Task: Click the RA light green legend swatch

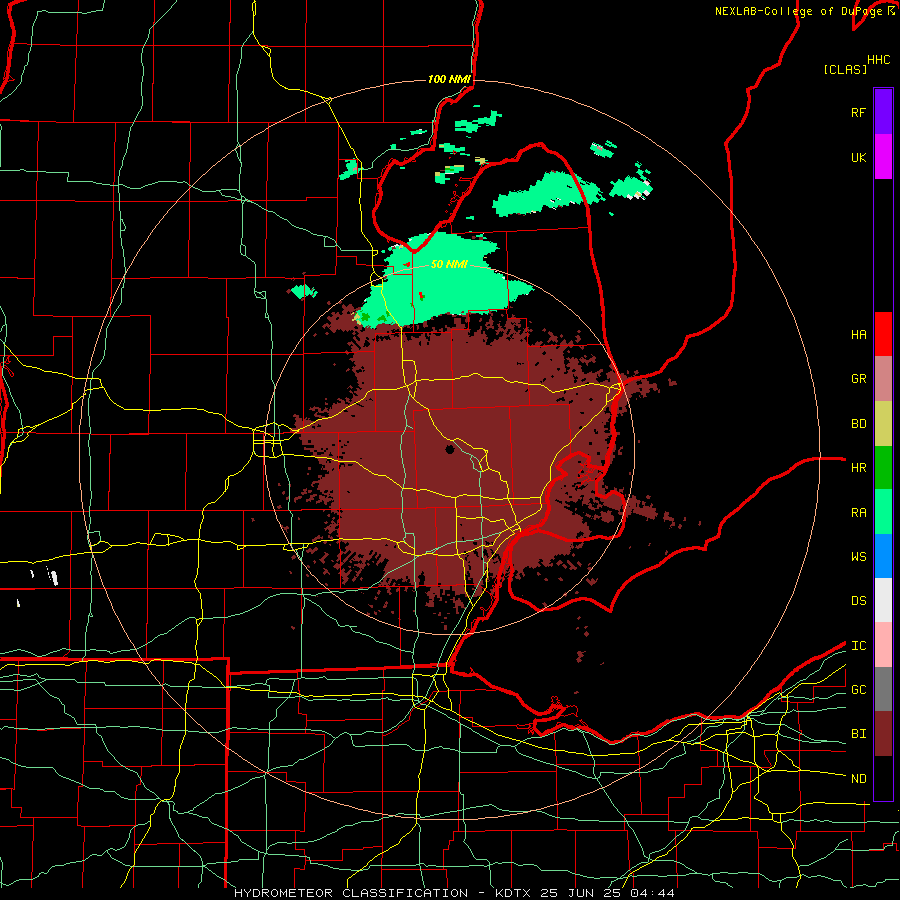Action: 883,511
